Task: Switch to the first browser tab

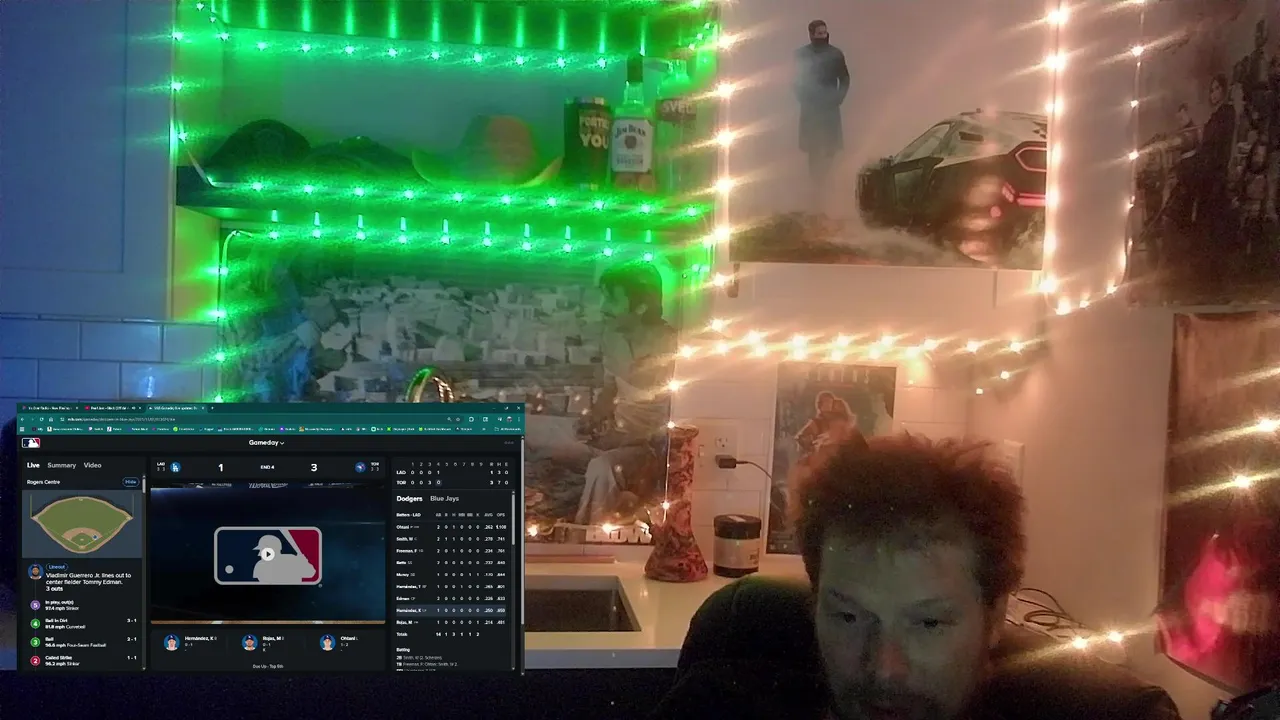Action: pyautogui.click(x=51, y=408)
